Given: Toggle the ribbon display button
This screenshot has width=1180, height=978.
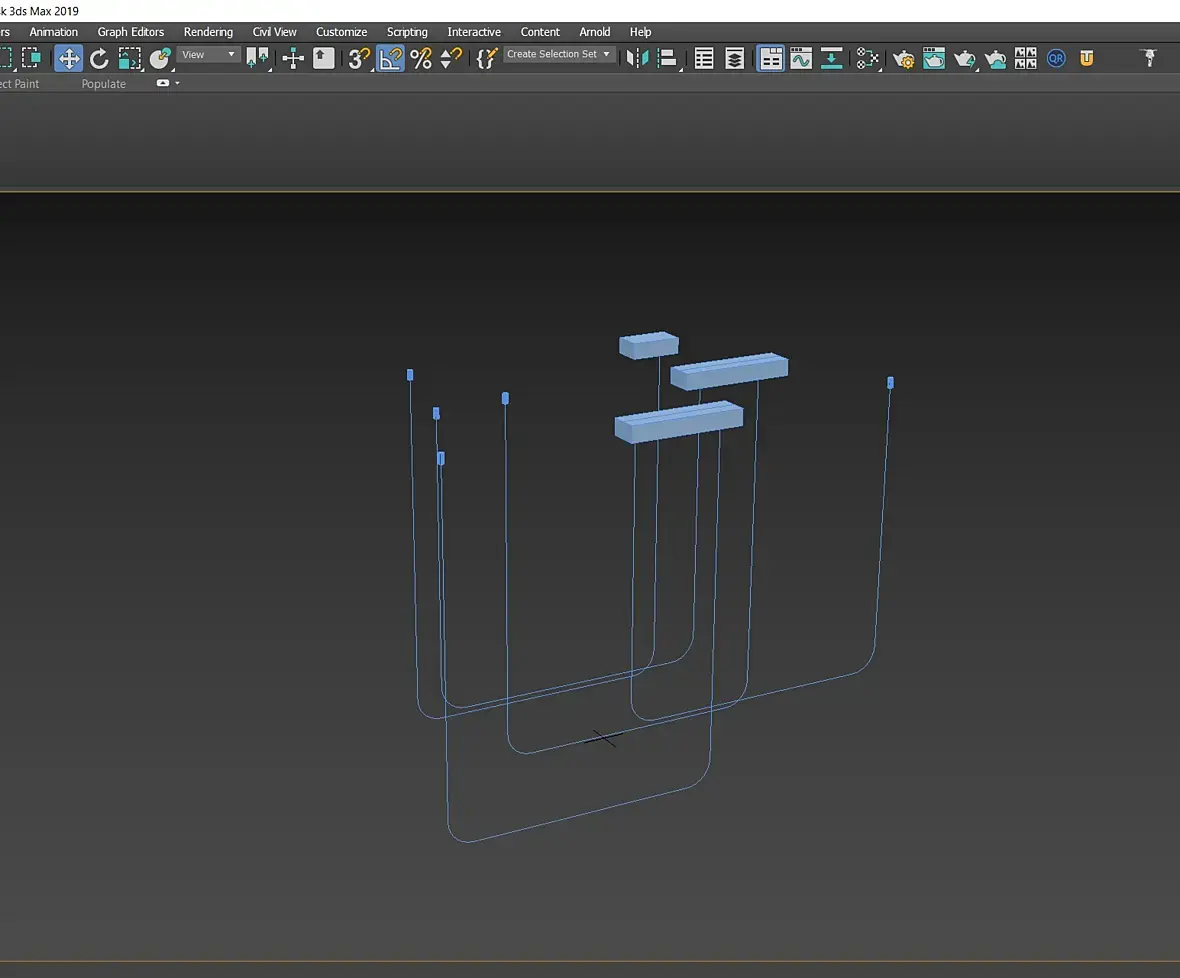Looking at the screenshot, I should [770, 59].
